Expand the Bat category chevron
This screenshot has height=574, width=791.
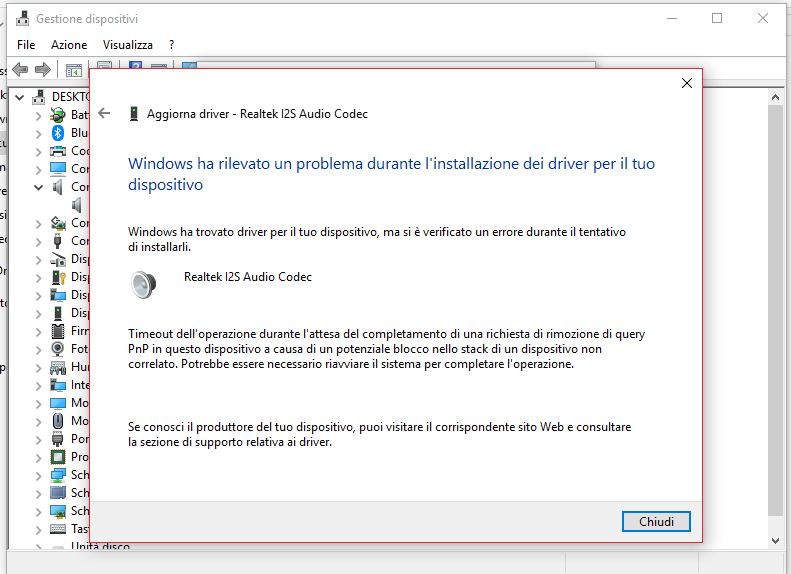click(x=38, y=116)
